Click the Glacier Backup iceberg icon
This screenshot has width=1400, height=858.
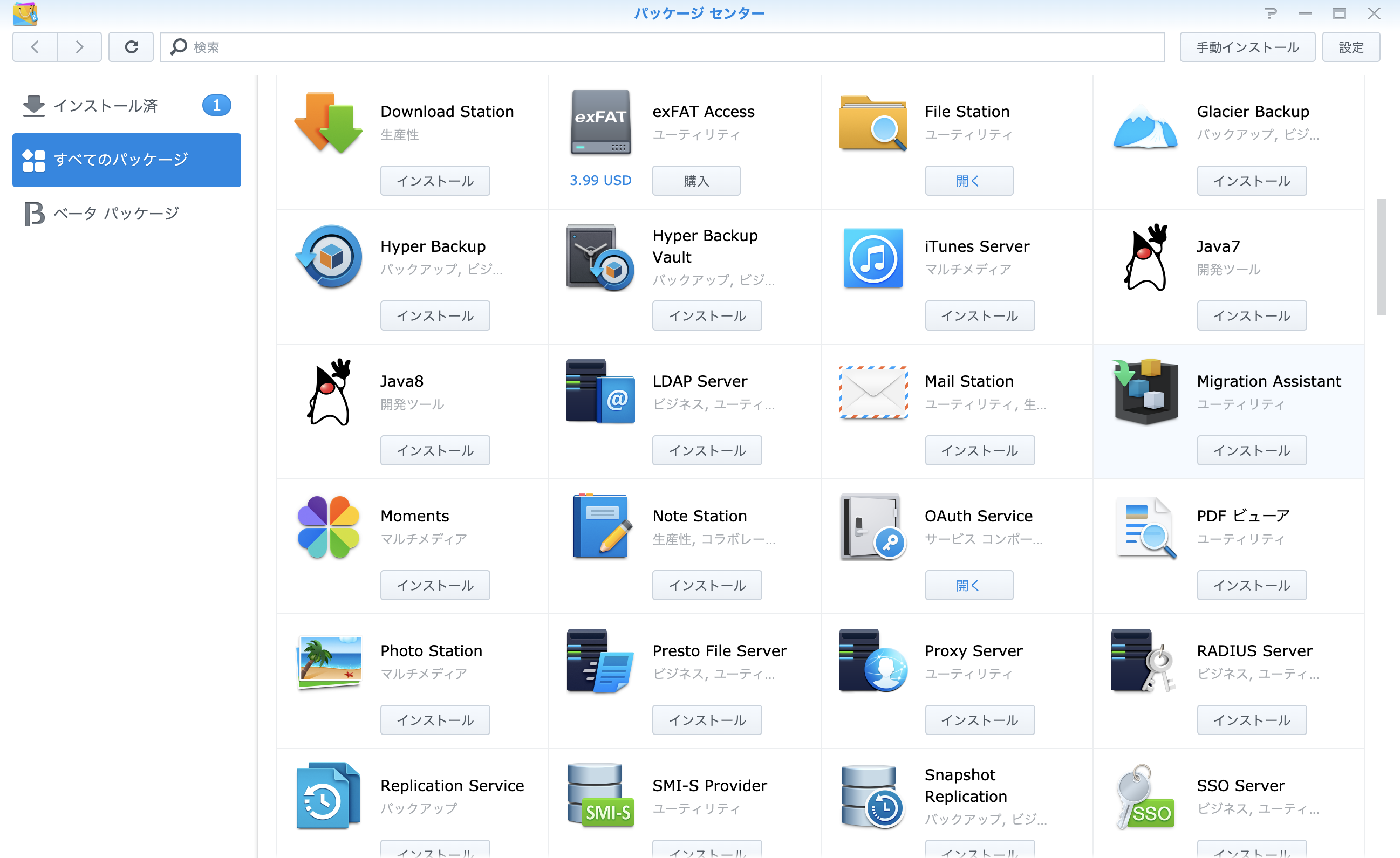point(1145,126)
